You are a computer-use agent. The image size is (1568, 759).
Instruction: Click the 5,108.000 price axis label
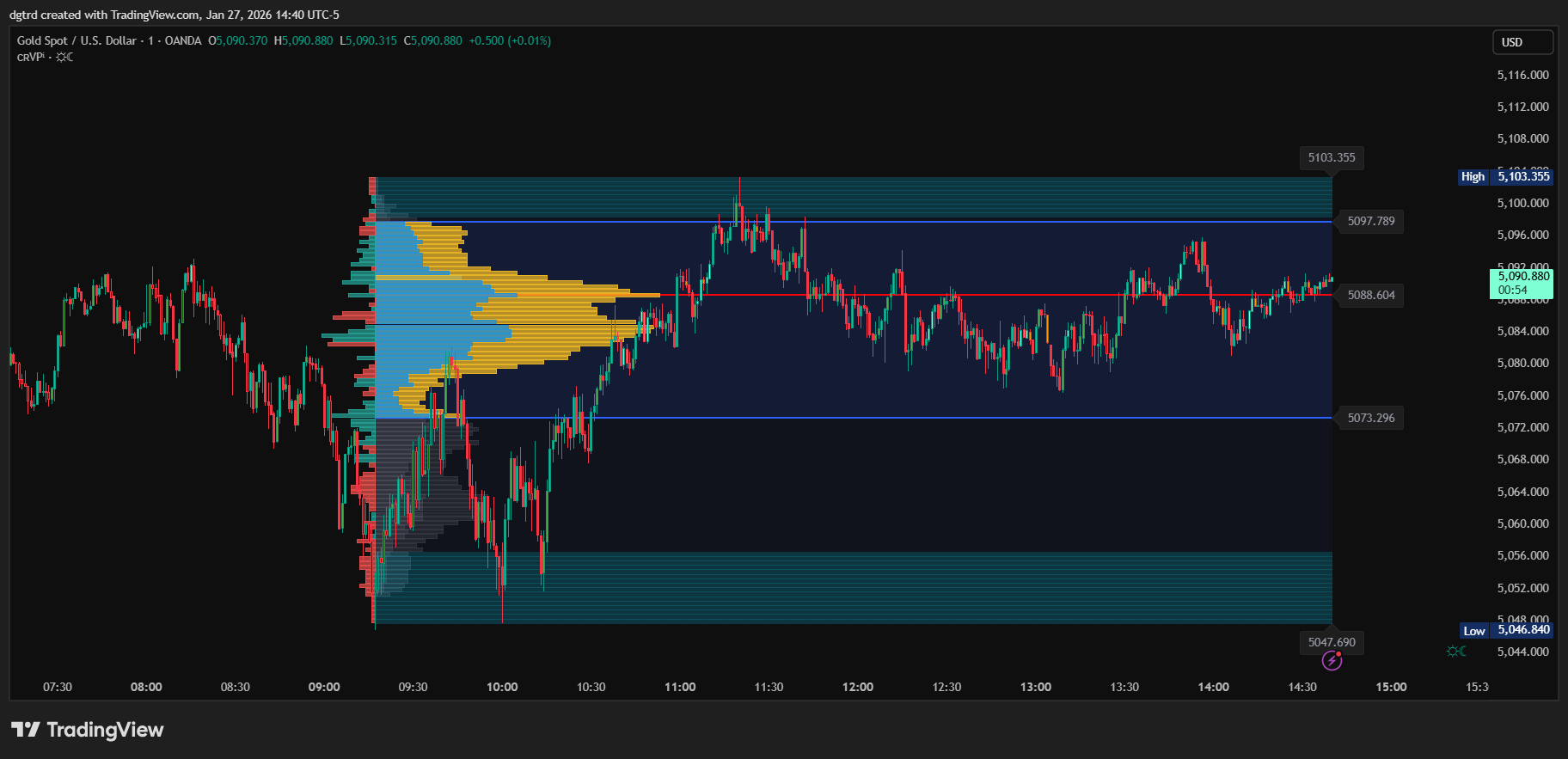pos(1523,138)
